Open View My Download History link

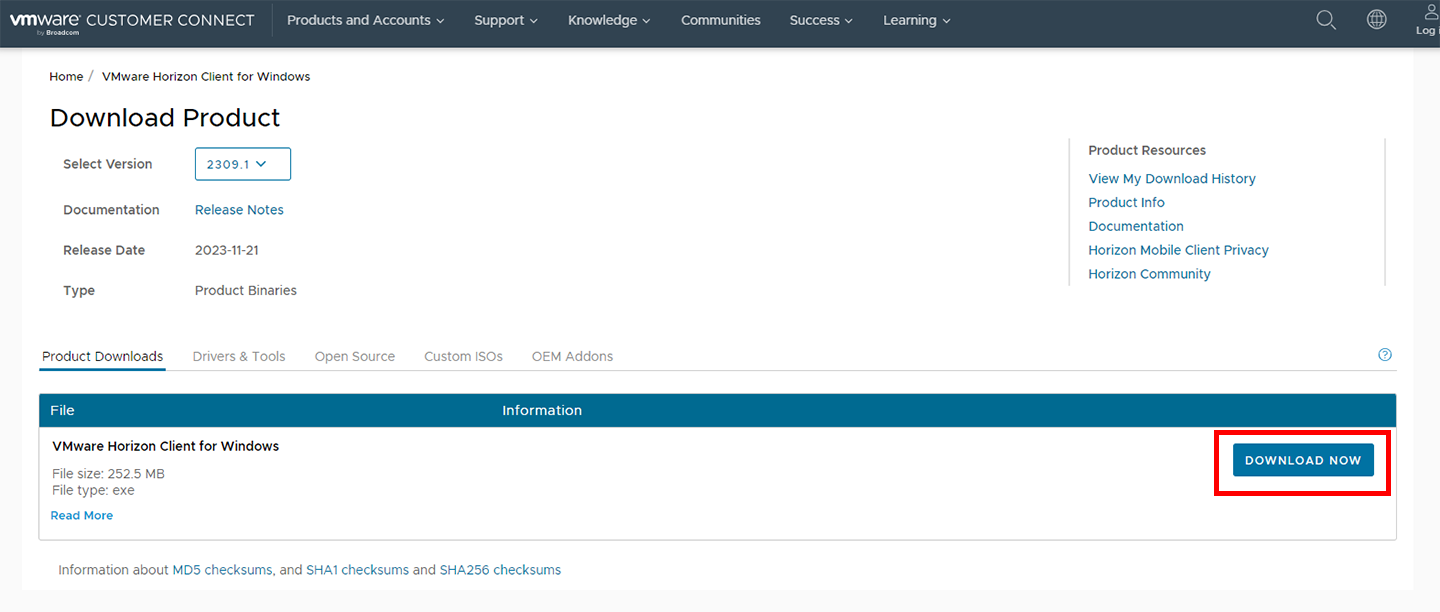tap(1172, 179)
